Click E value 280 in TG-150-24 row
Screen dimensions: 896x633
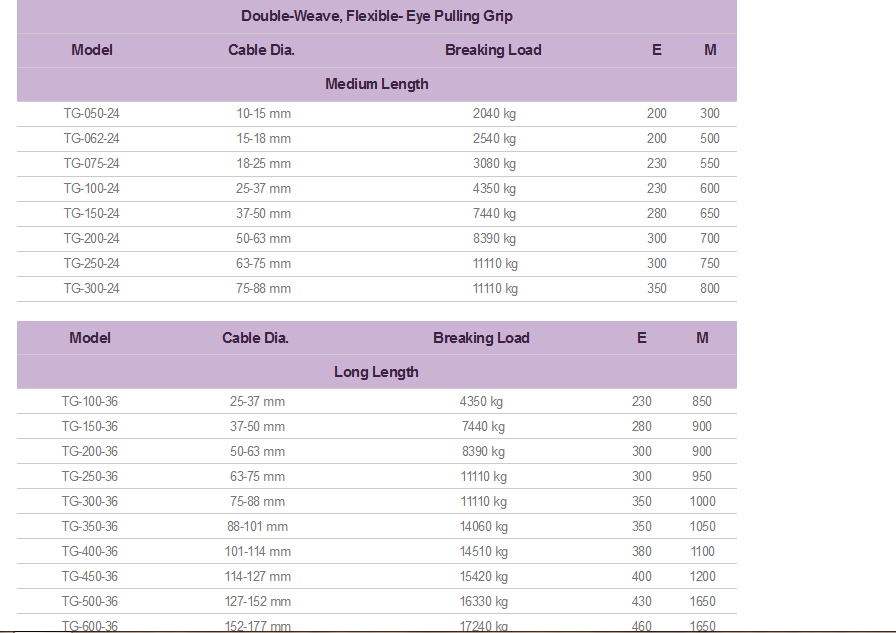pyautogui.click(x=657, y=214)
